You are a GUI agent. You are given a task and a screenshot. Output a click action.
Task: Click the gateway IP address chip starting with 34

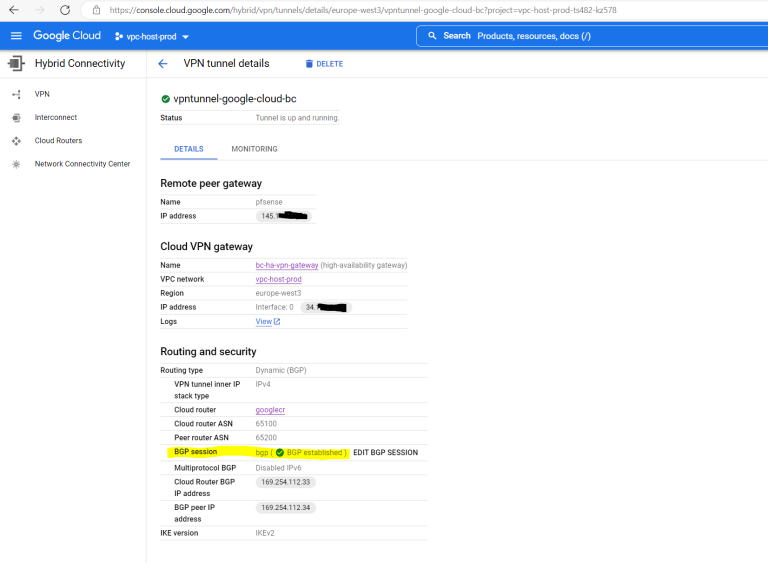326,307
